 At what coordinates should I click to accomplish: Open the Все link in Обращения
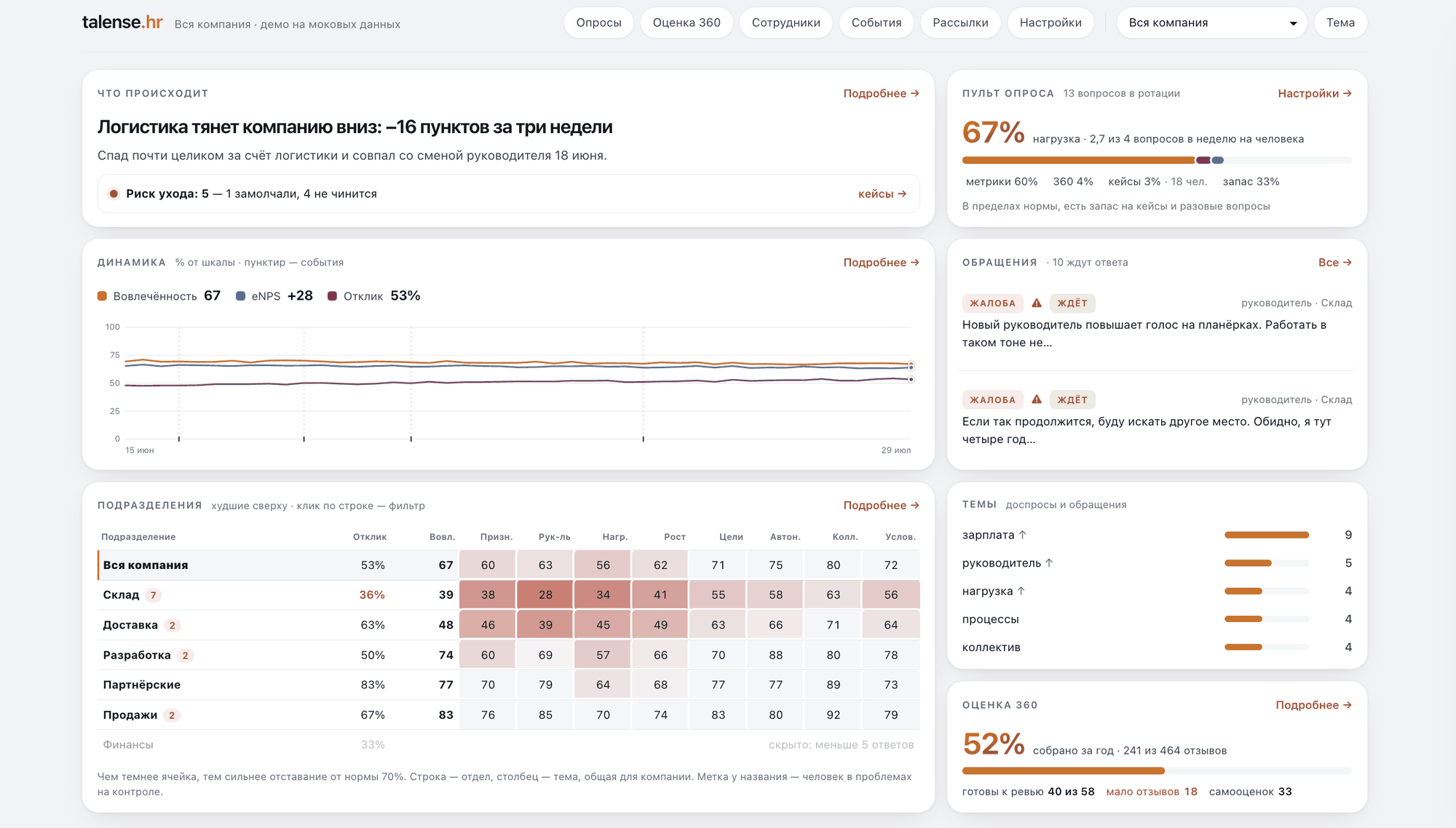click(x=1335, y=262)
